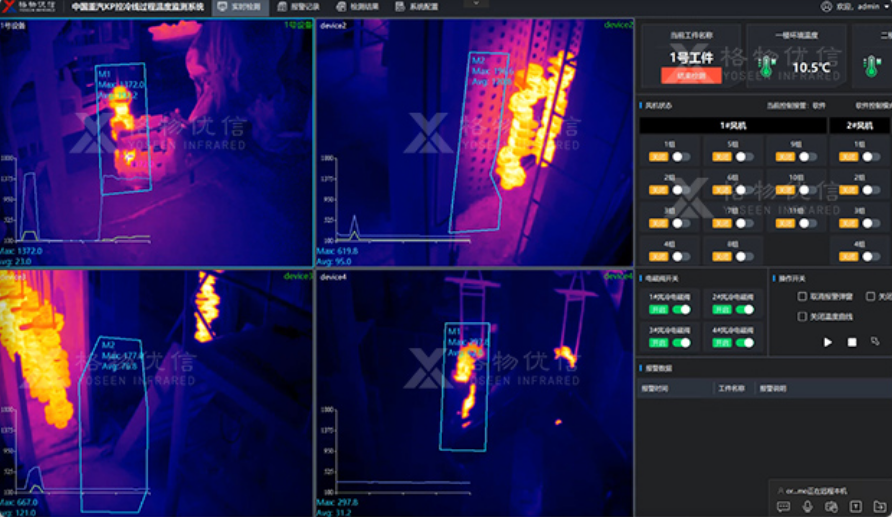The image size is (892, 517).
Task: Click the screen switch icon in remote bar
Action: tap(831, 507)
